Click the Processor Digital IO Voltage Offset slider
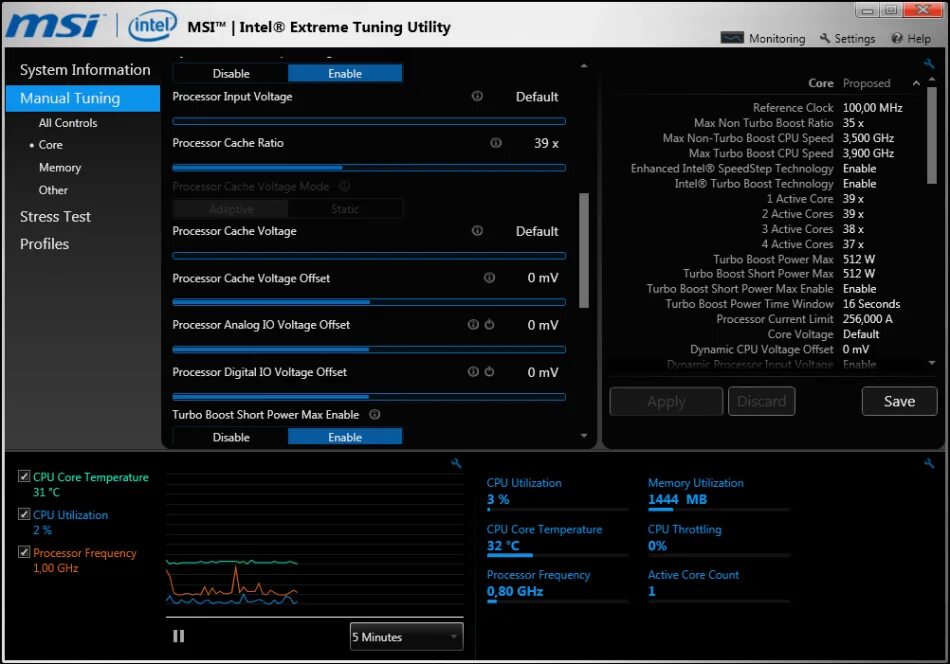950x664 pixels. [369, 396]
